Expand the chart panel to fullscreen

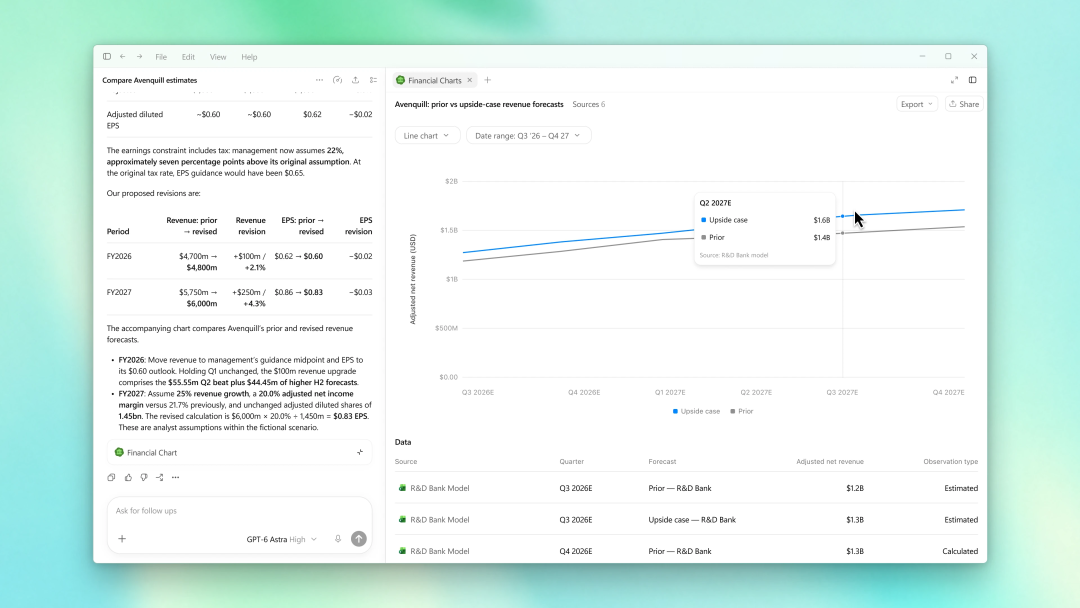click(x=955, y=80)
